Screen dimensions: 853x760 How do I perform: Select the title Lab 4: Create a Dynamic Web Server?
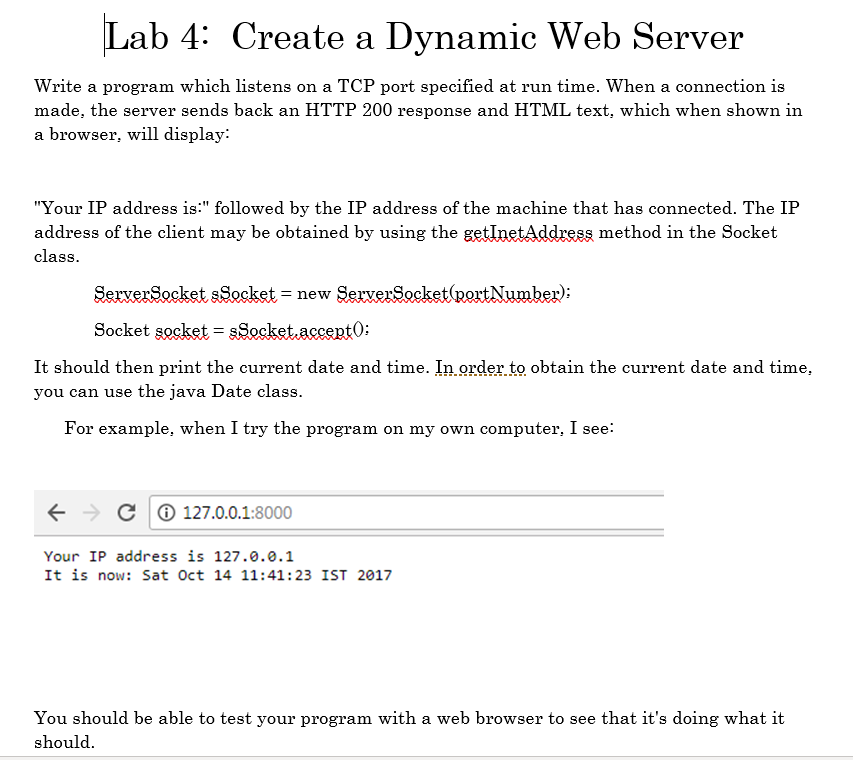(423, 36)
